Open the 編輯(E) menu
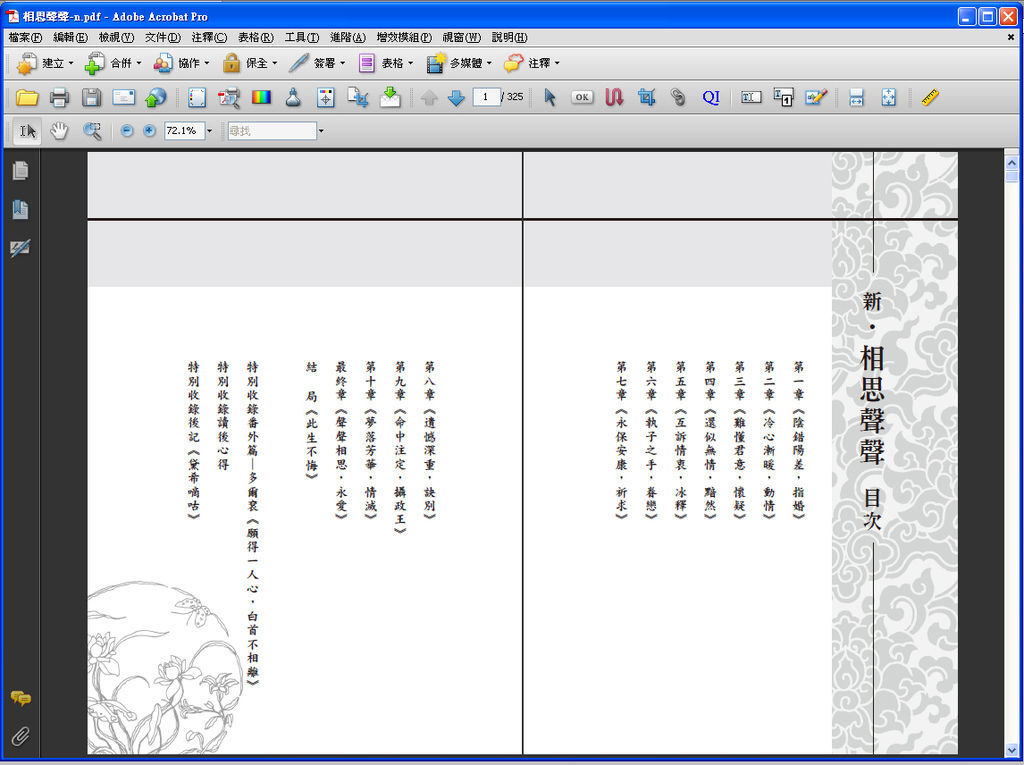This screenshot has width=1024, height=765. click(71, 37)
